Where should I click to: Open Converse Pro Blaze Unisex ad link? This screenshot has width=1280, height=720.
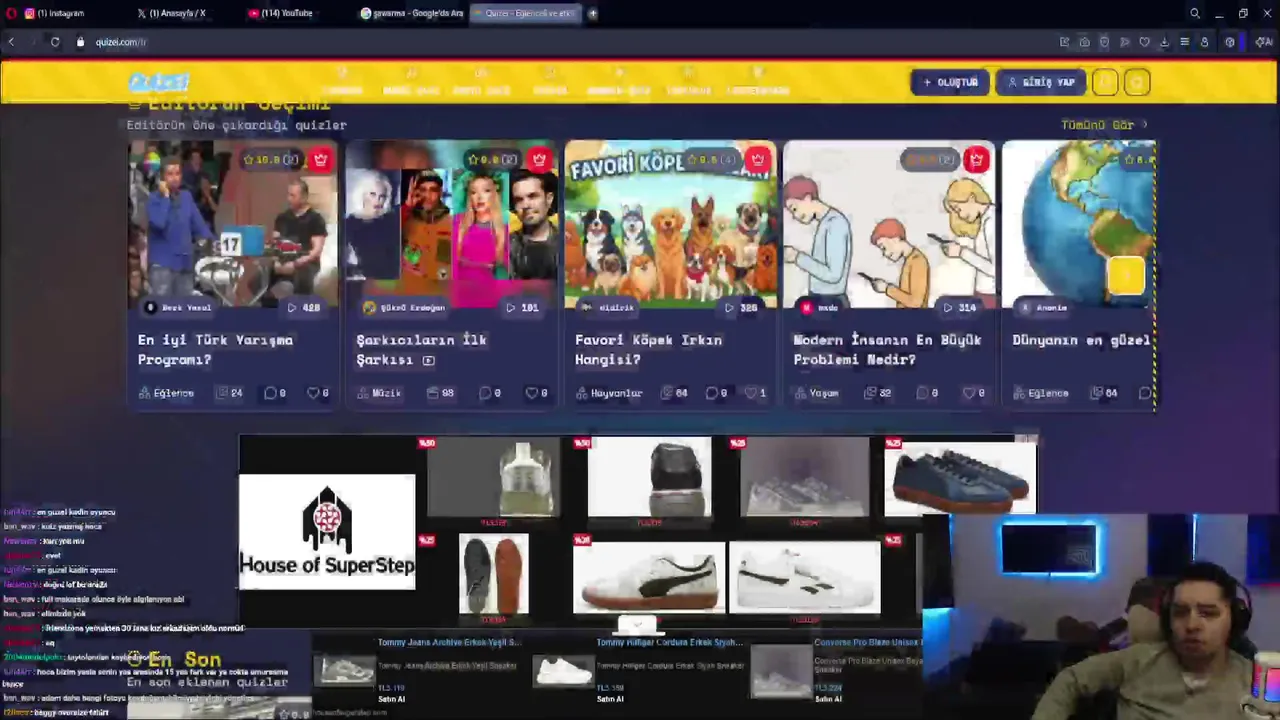point(868,642)
